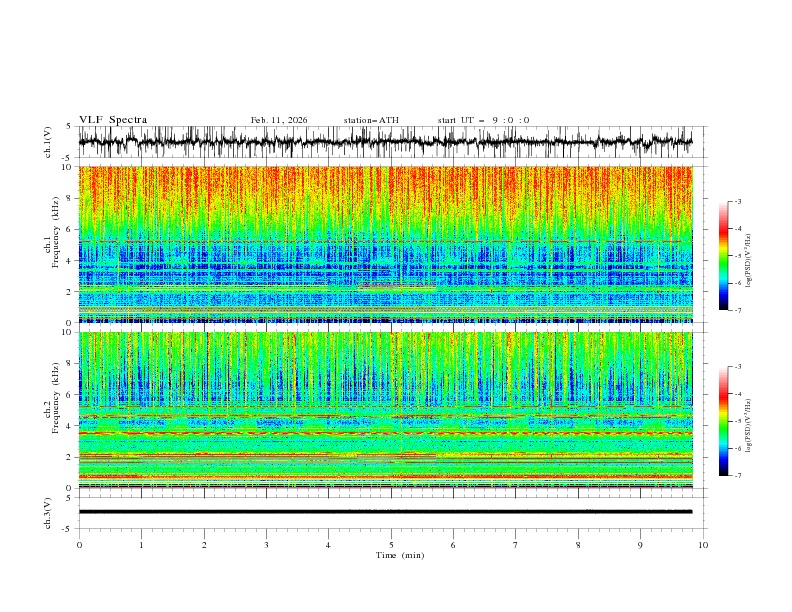Click tick label "10" on the Time axis
This screenshot has height=612, width=792.
pos(703,545)
